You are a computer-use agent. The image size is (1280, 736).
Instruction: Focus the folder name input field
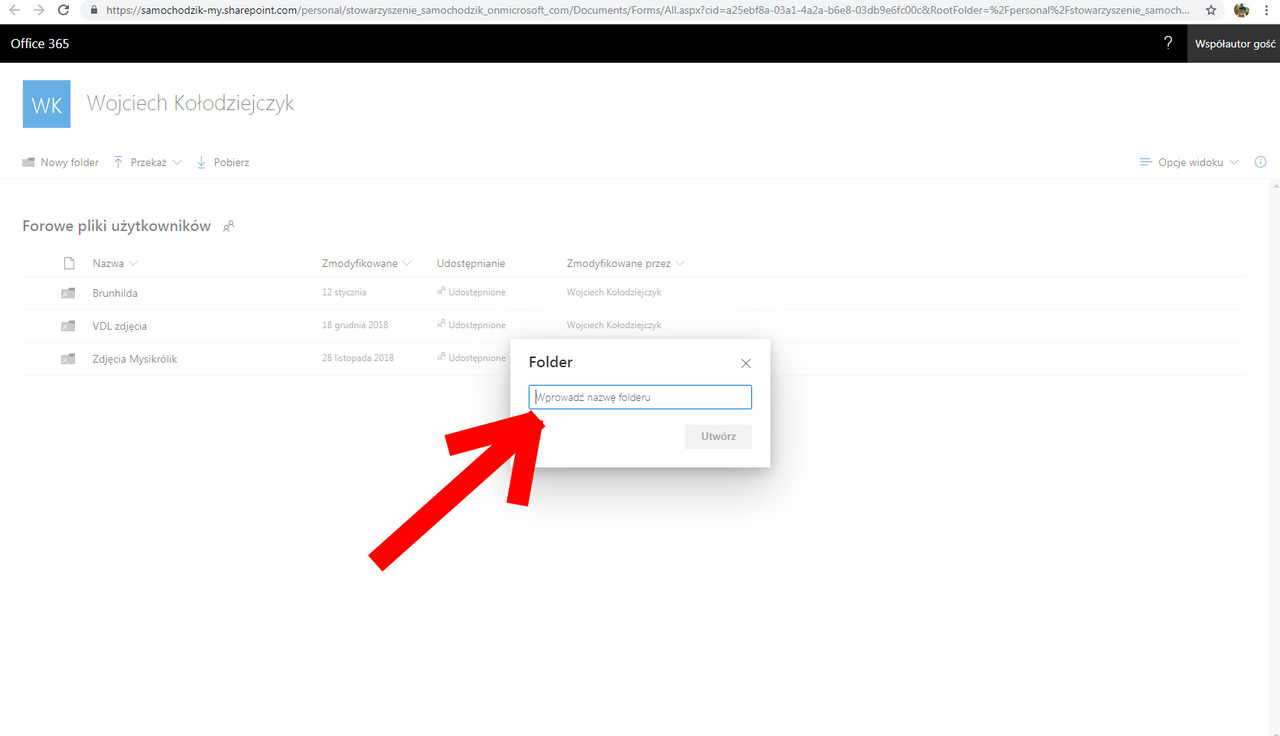coord(639,396)
